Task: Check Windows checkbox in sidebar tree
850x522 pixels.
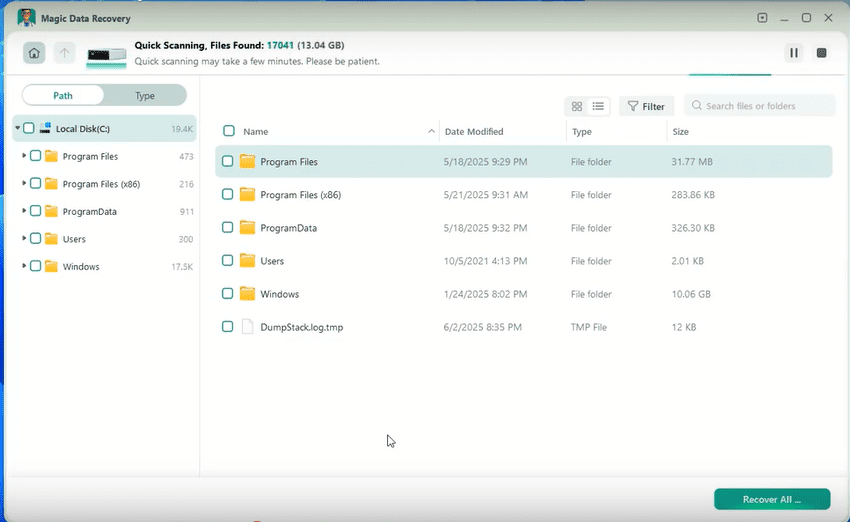Action: point(35,266)
